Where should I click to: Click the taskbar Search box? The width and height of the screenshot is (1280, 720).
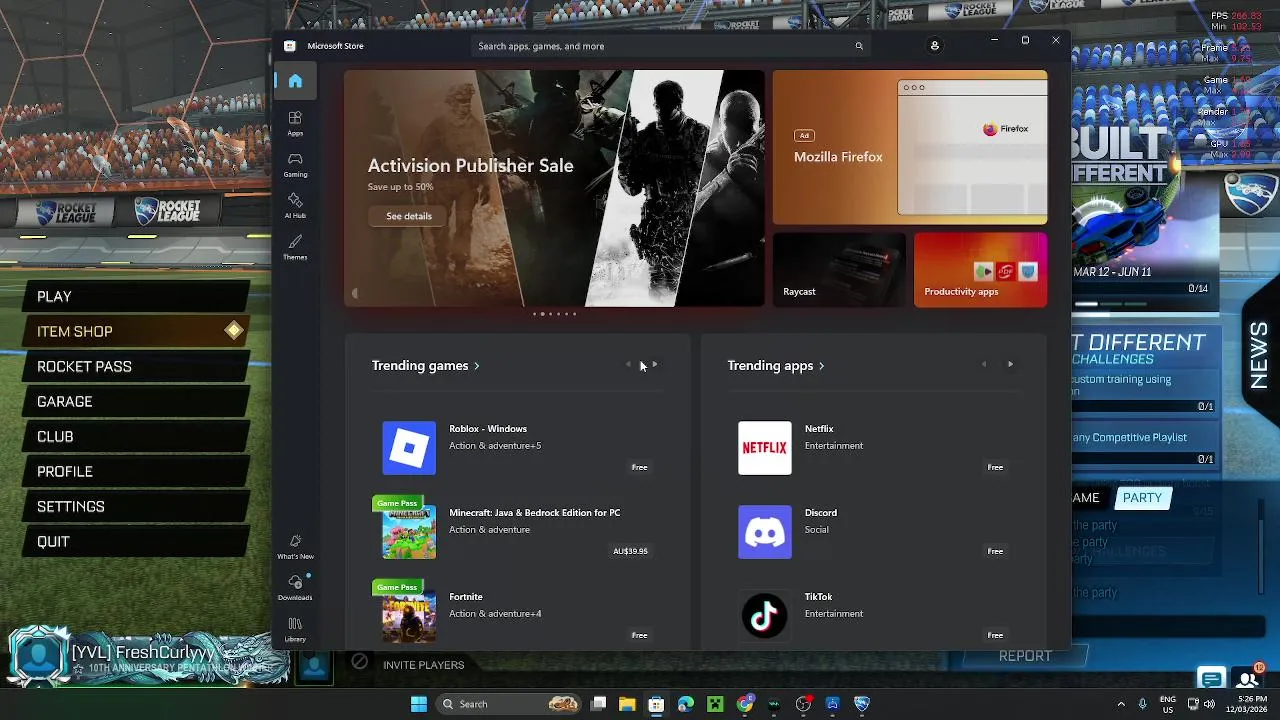coord(510,704)
